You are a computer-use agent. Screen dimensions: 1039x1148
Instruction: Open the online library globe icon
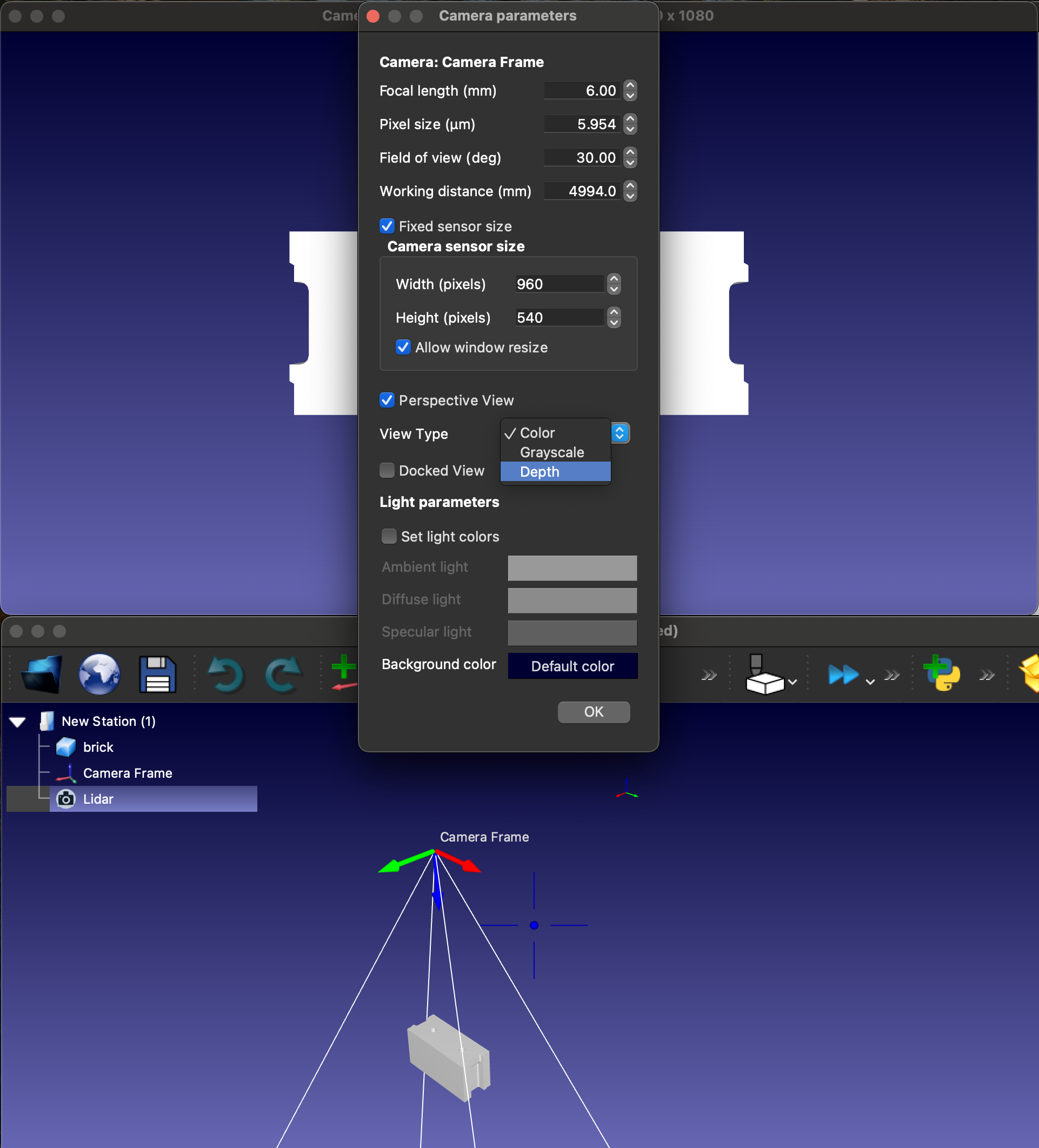pos(99,674)
